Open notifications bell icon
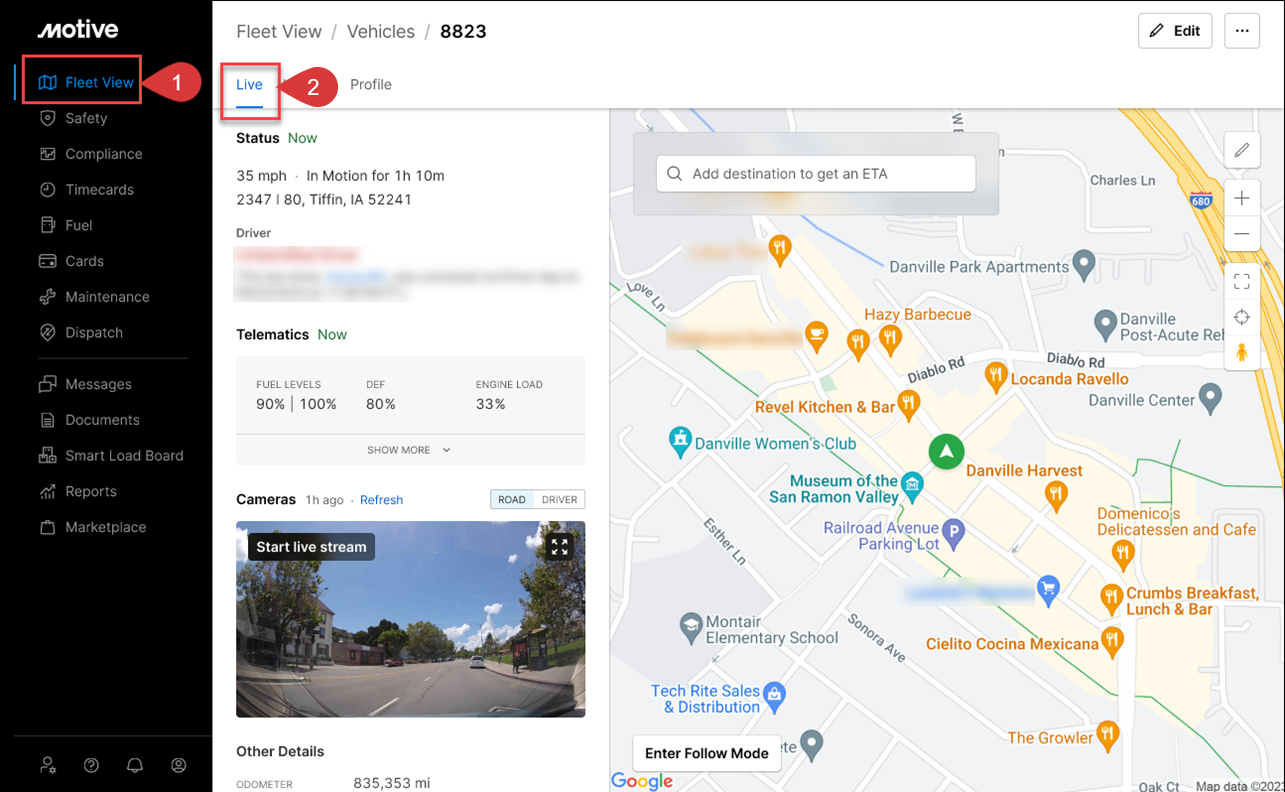 (135, 765)
